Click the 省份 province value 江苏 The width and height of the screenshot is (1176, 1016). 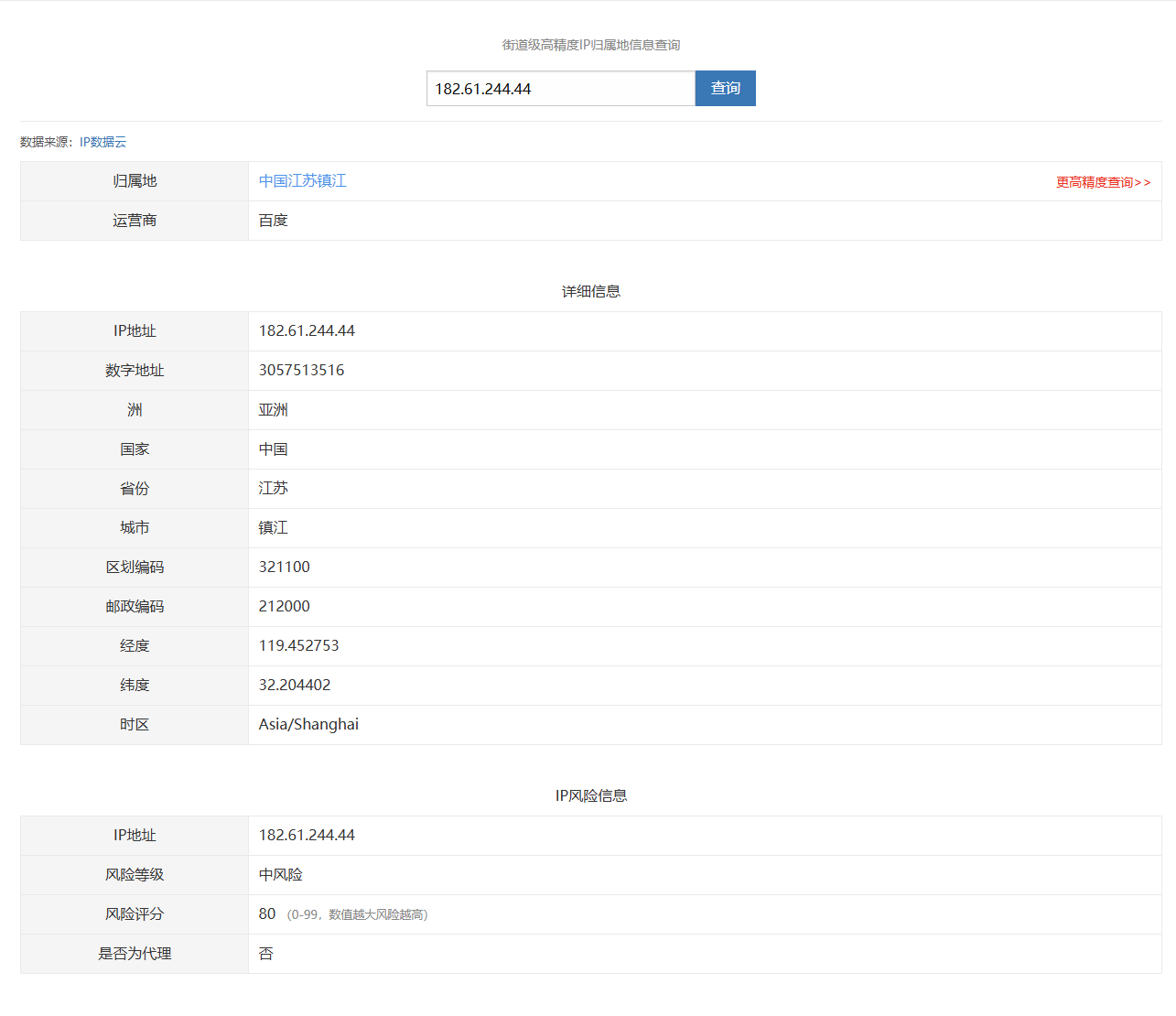click(273, 488)
